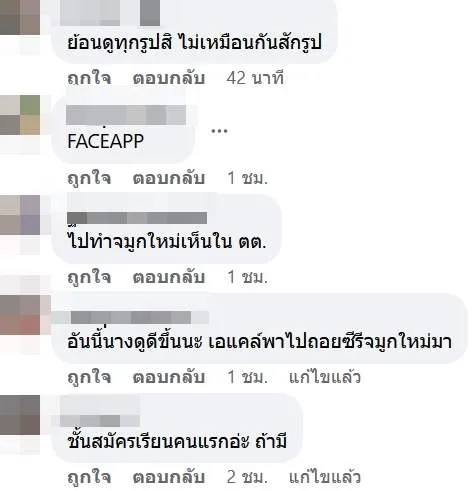Reply to the ชั้นสมัครเรียนคนแรก comment

[x=168, y=477]
